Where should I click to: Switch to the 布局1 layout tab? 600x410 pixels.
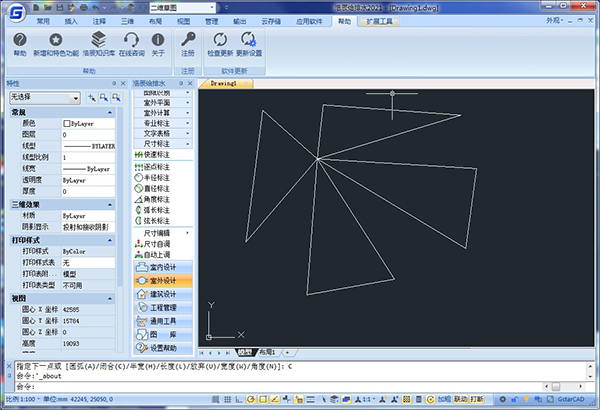pos(267,353)
